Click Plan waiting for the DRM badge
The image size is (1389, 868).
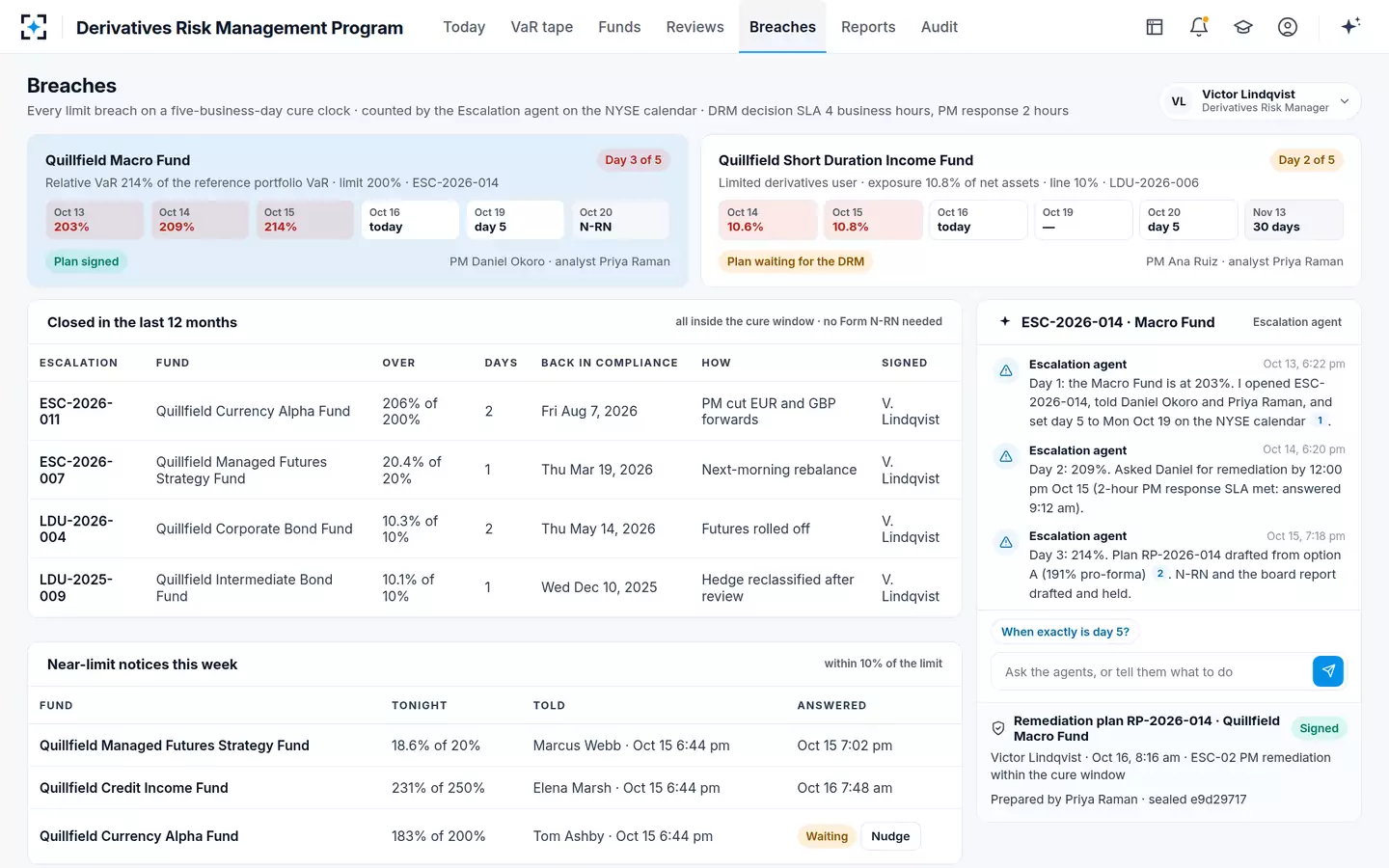(796, 261)
